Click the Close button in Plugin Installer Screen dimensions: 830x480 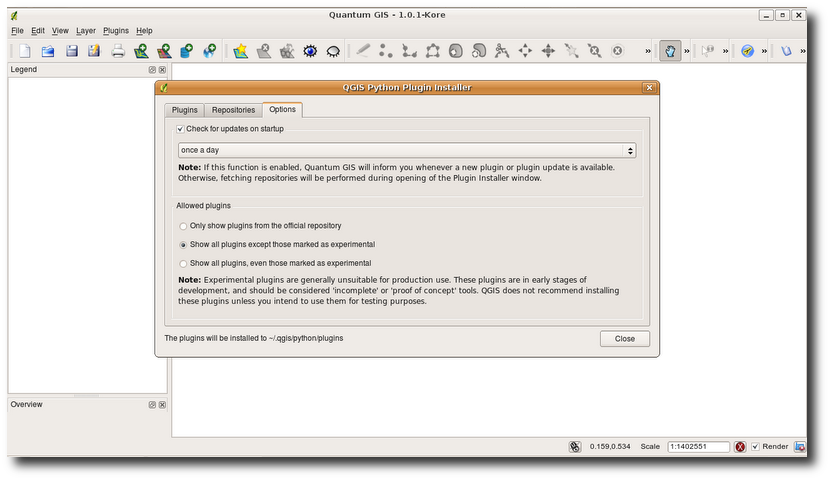point(625,339)
